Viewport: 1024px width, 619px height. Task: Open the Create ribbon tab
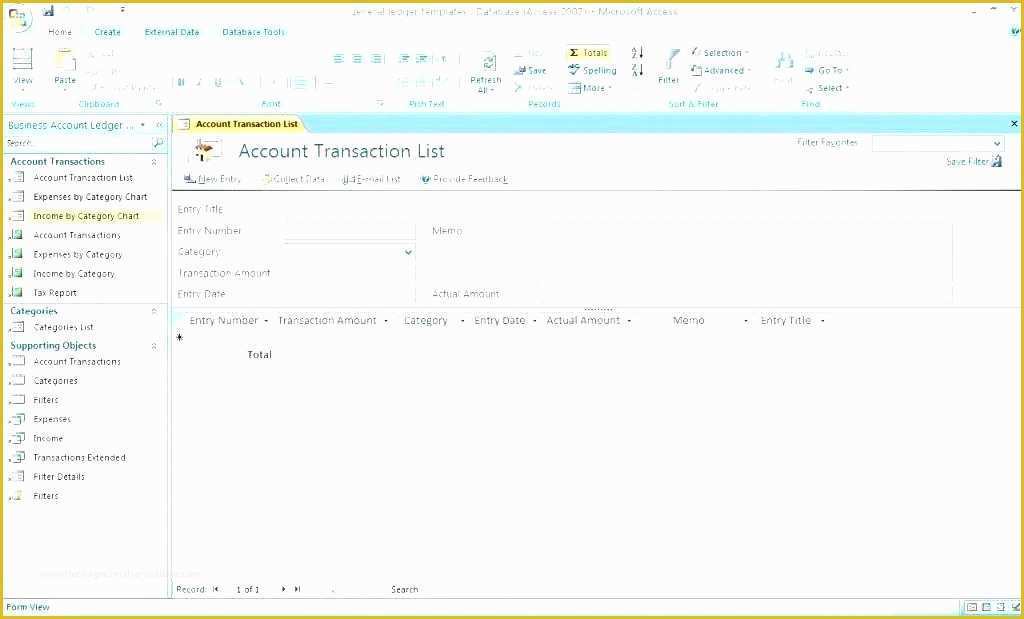(x=107, y=32)
